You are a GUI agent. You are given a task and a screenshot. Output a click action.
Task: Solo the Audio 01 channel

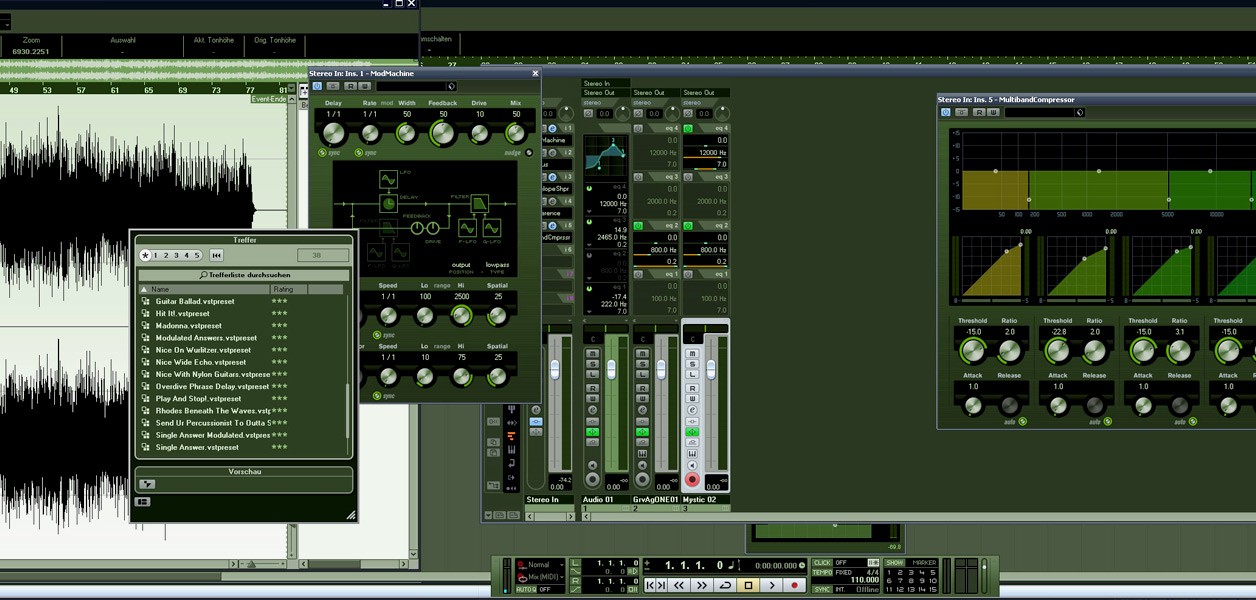tap(592, 363)
